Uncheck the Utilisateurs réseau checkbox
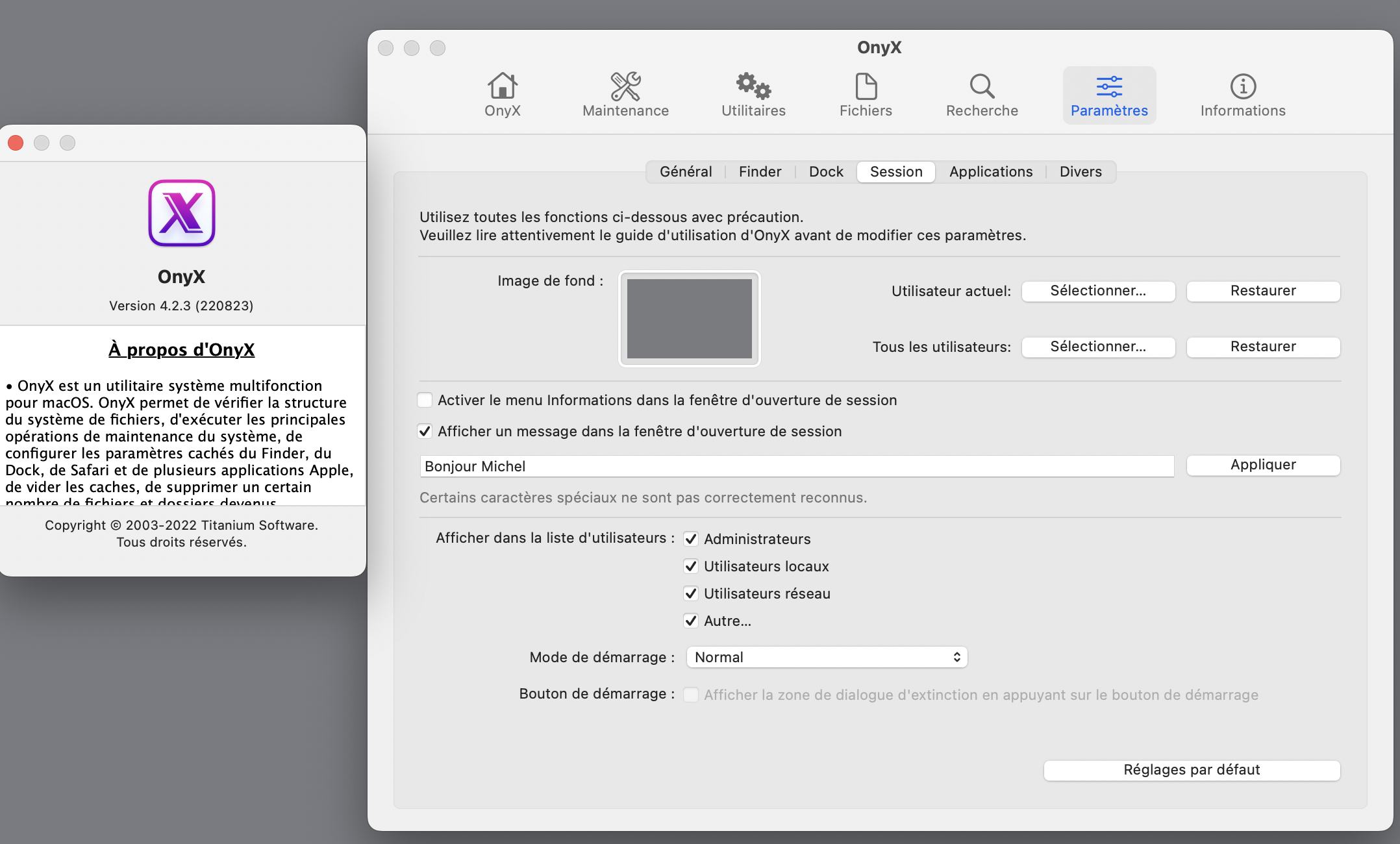This screenshot has width=1400, height=844. (x=691, y=594)
